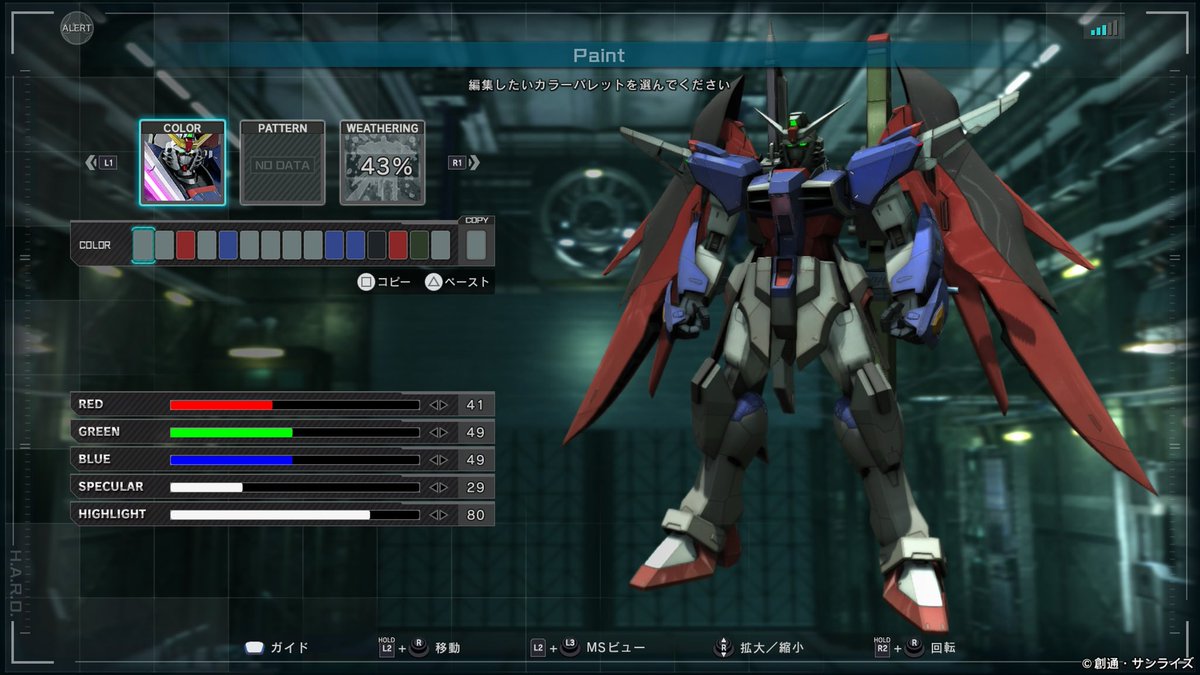Click the touchpad Guide (ガイド) icon

[254, 647]
